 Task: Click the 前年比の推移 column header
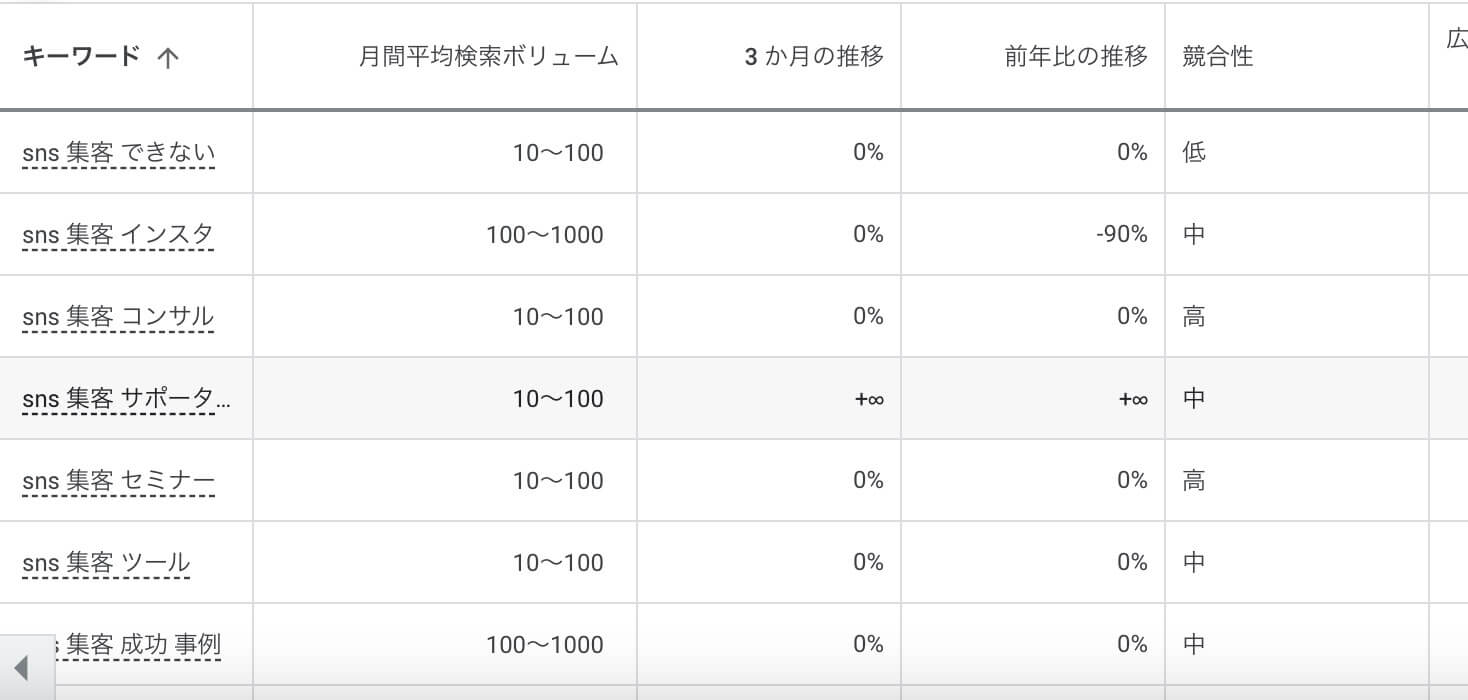click(x=1076, y=57)
